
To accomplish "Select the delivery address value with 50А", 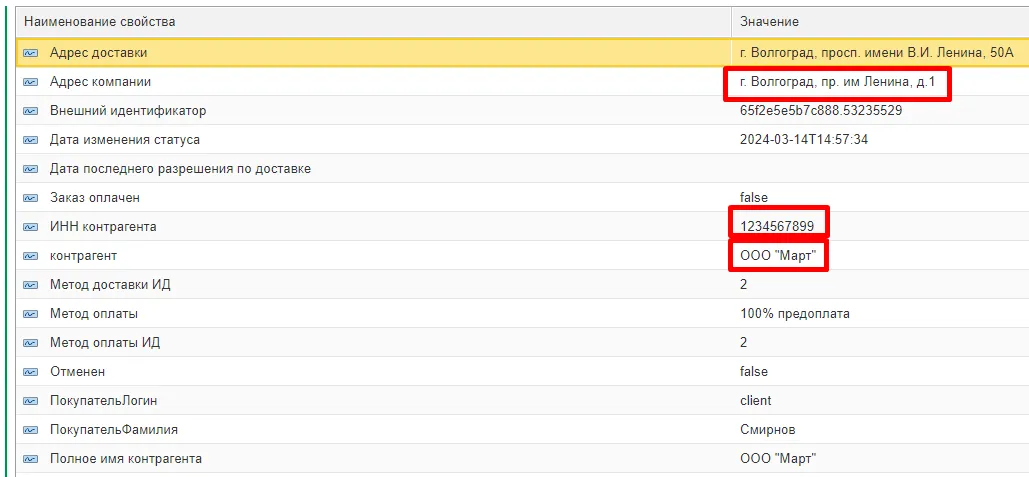I will coord(876,53).
